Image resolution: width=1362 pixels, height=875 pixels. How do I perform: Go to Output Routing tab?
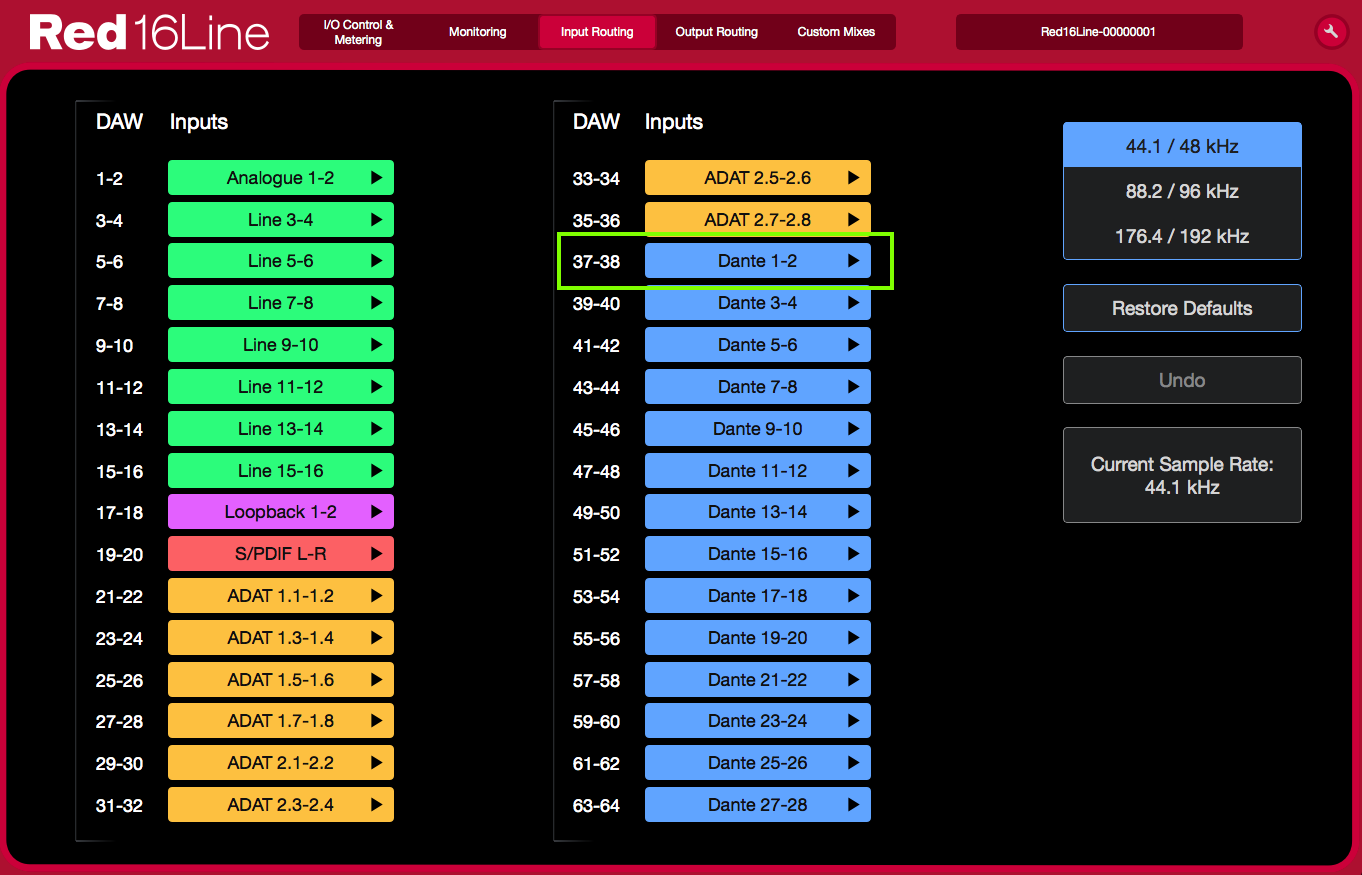(716, 32)
